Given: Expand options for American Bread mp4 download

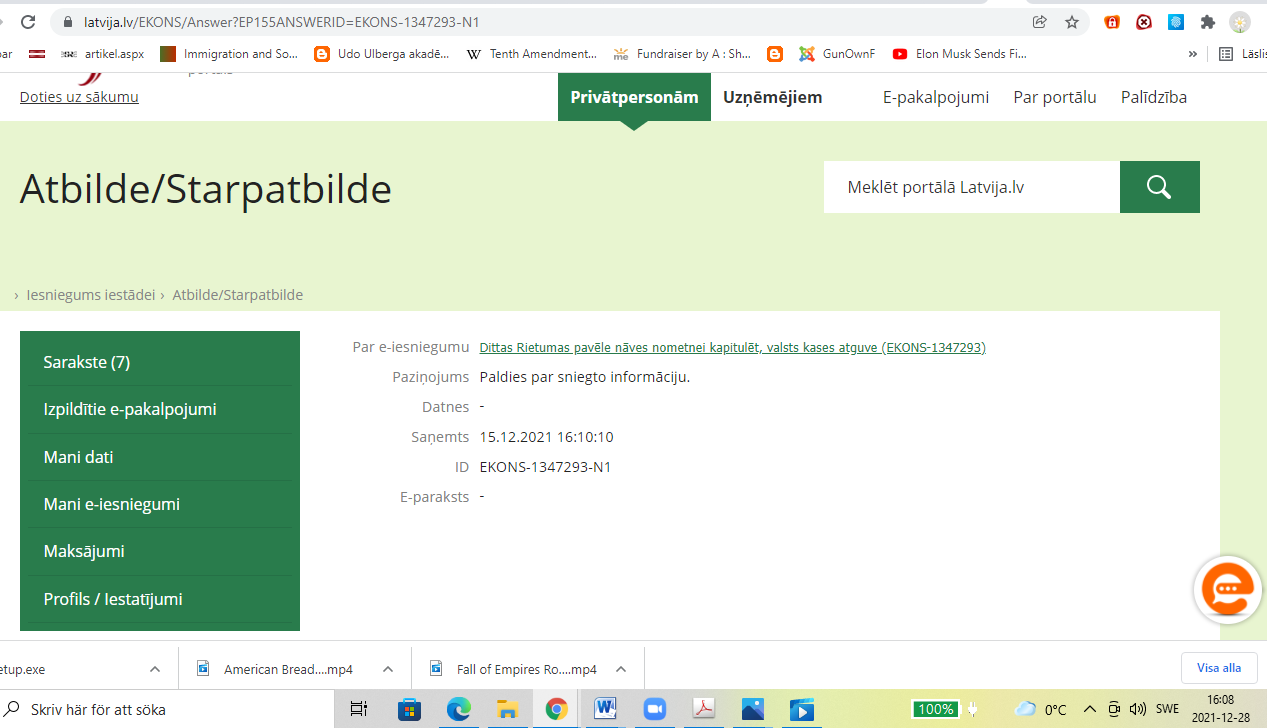Looking at the screenshot, I should click(x=388, y=669).
